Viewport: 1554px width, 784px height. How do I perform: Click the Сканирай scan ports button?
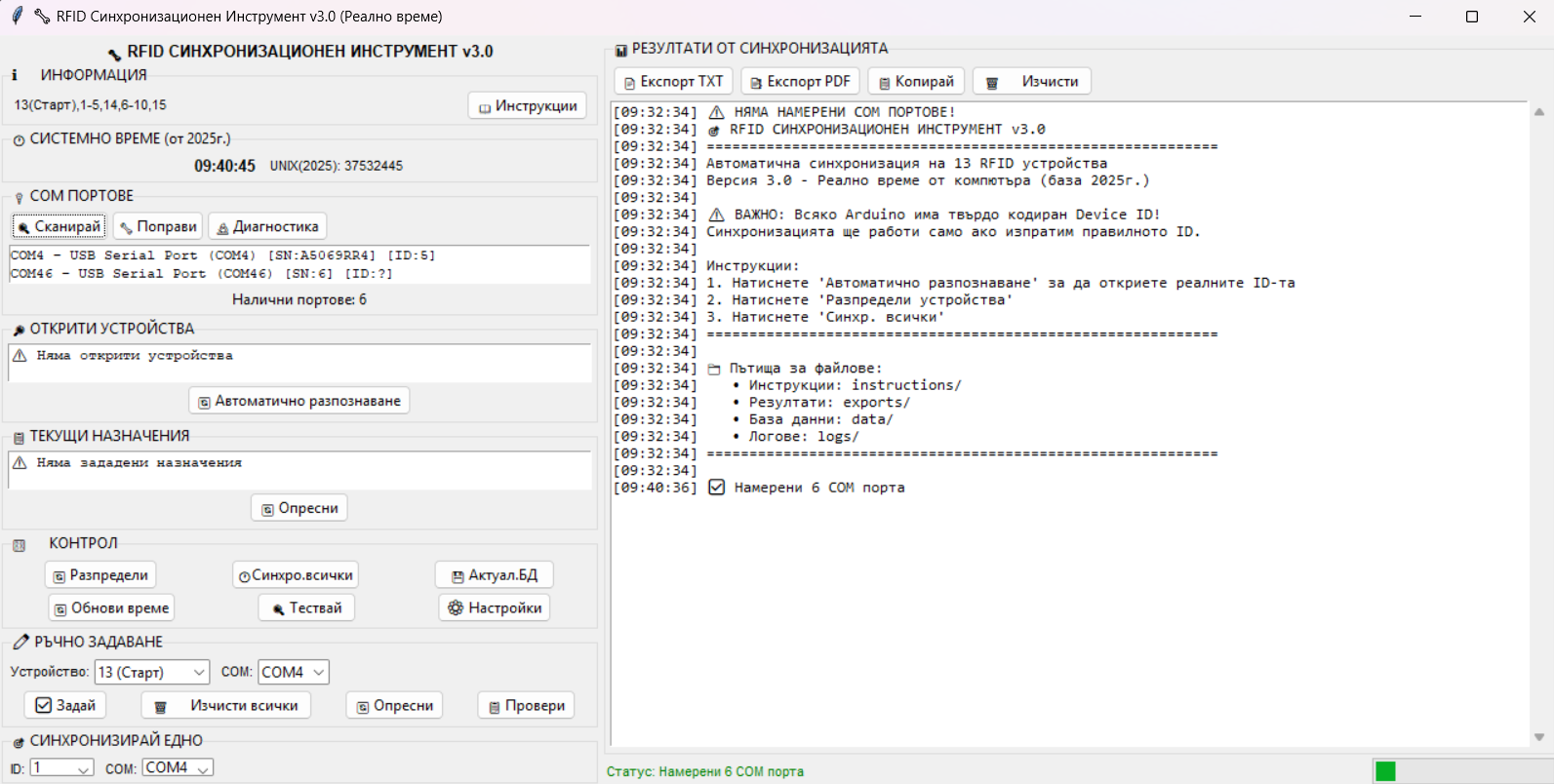point(59,226)
